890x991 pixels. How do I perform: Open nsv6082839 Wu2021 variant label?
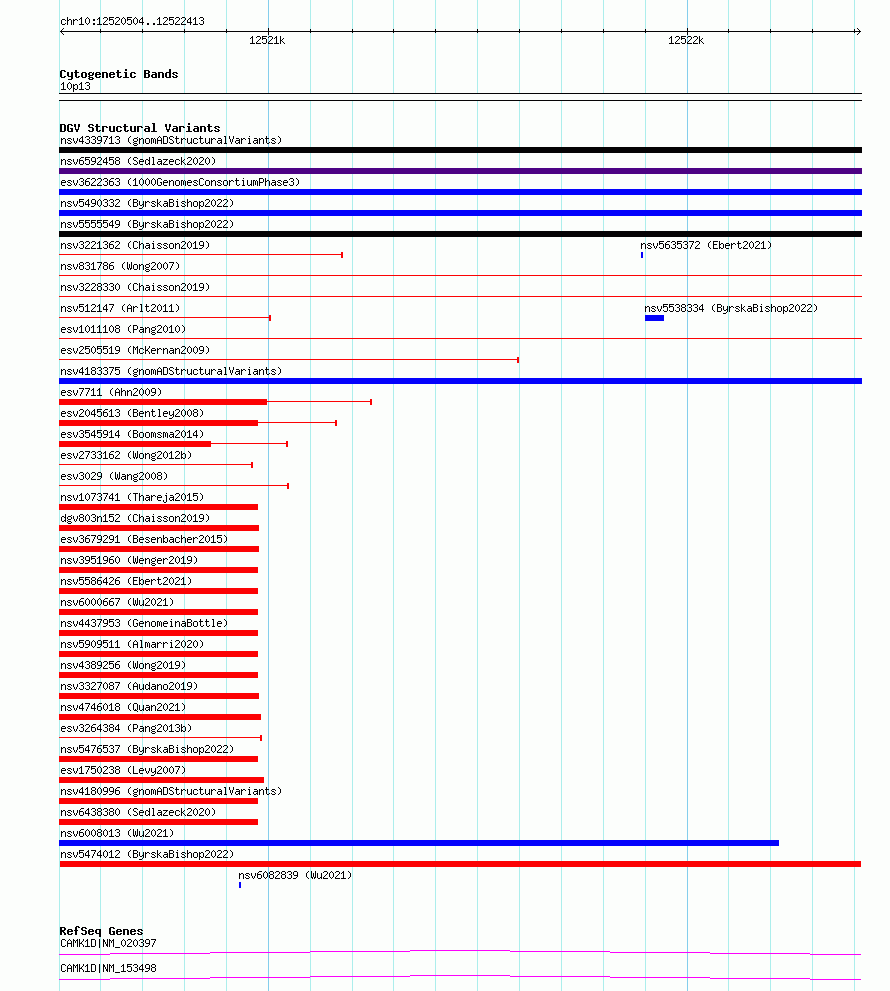(295, 875)
